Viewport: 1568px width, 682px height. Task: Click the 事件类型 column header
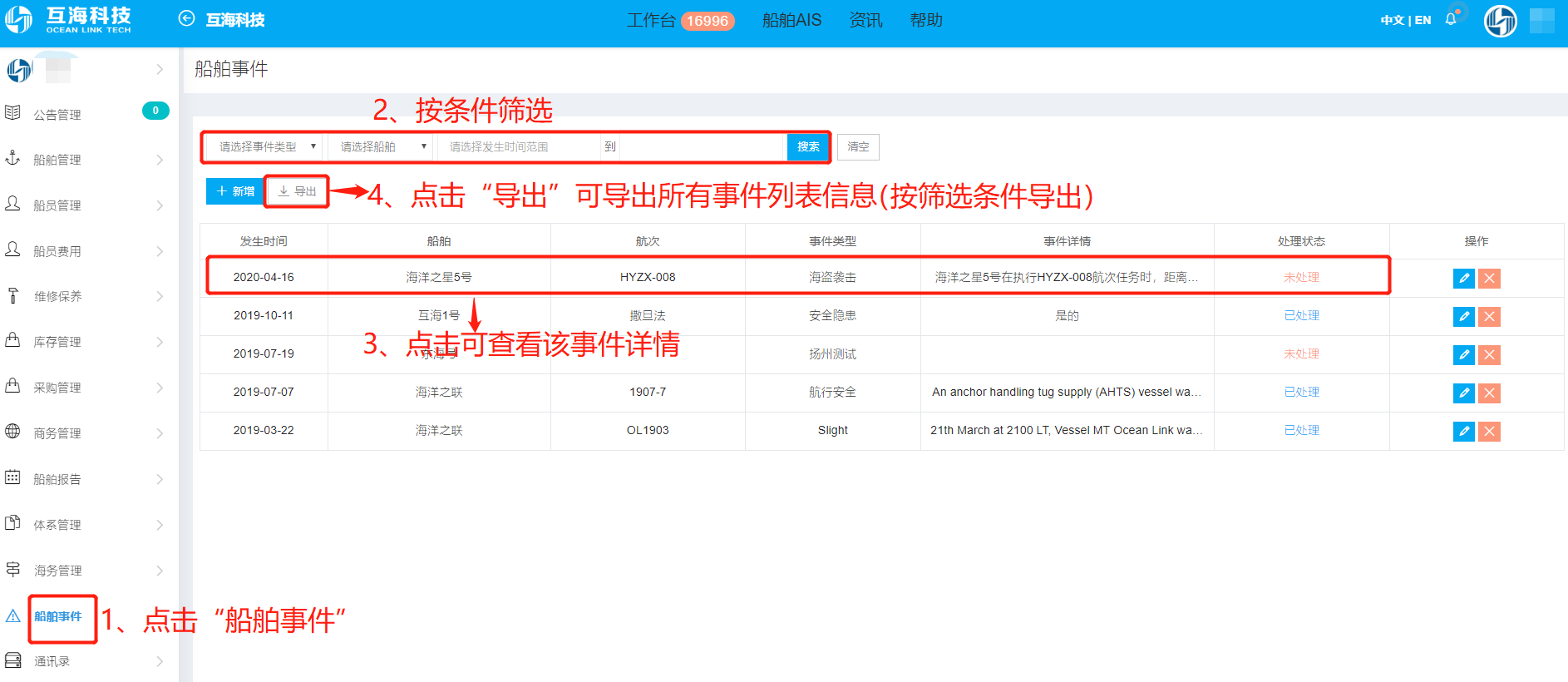coord(832,241)
